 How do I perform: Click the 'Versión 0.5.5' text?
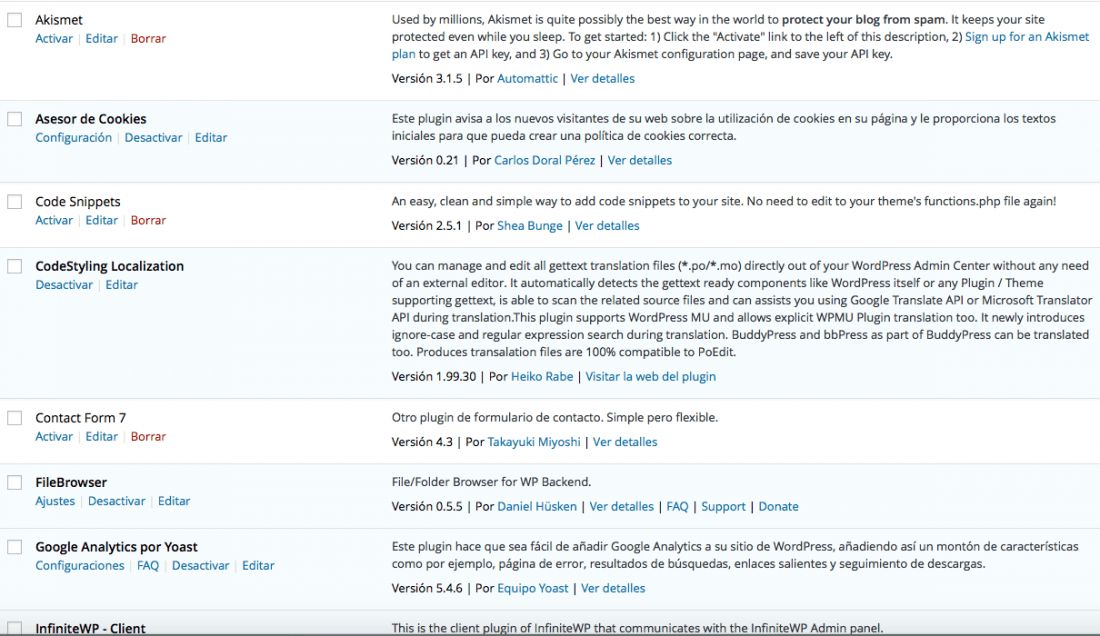point(427,506)
